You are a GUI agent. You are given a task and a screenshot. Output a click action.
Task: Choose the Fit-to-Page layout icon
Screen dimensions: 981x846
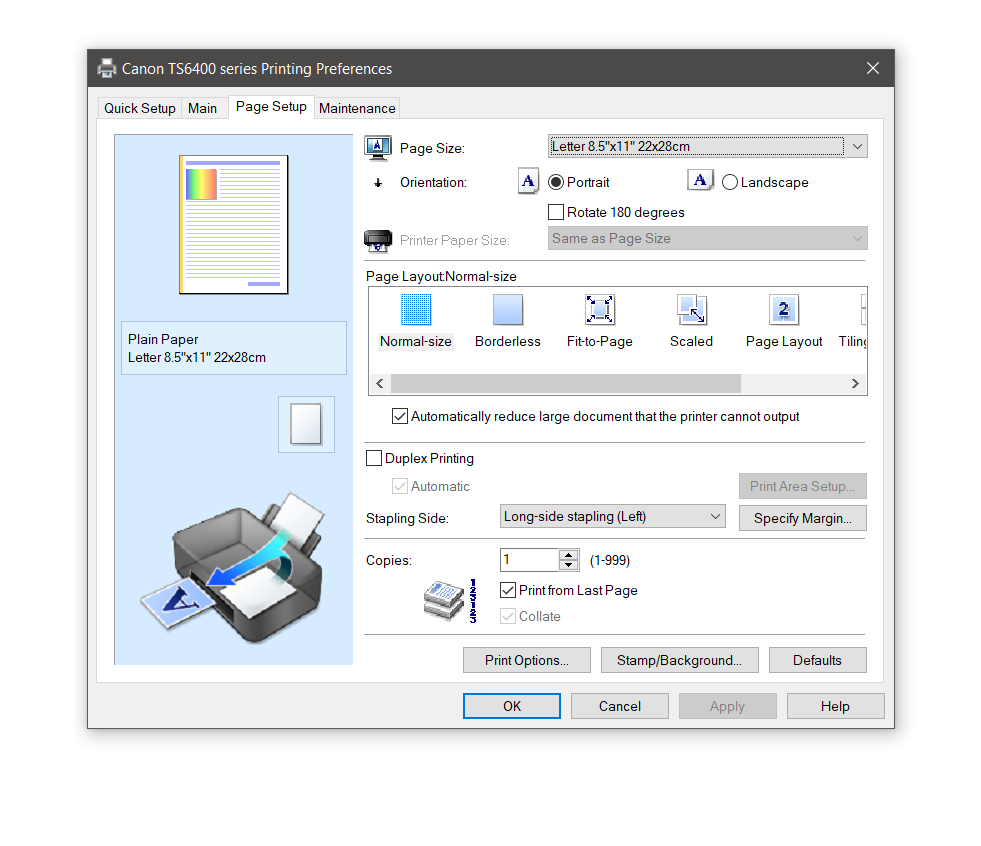pyautogui.click(x=599, y=310)
